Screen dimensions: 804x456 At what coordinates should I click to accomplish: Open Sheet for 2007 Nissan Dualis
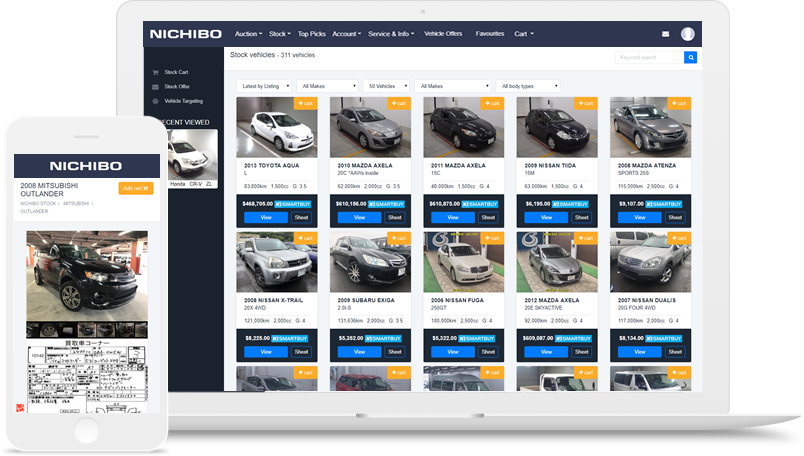coord(675,352)
